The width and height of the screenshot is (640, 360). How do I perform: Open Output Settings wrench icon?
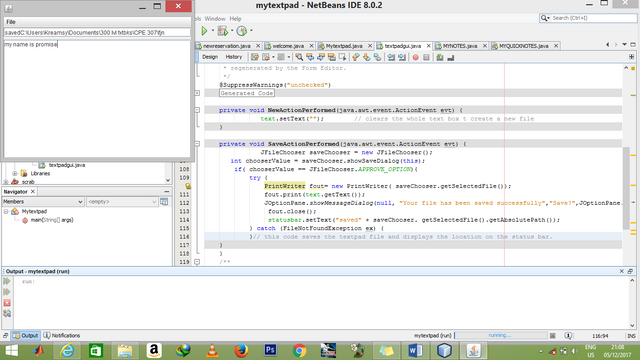tap(7, 313)
